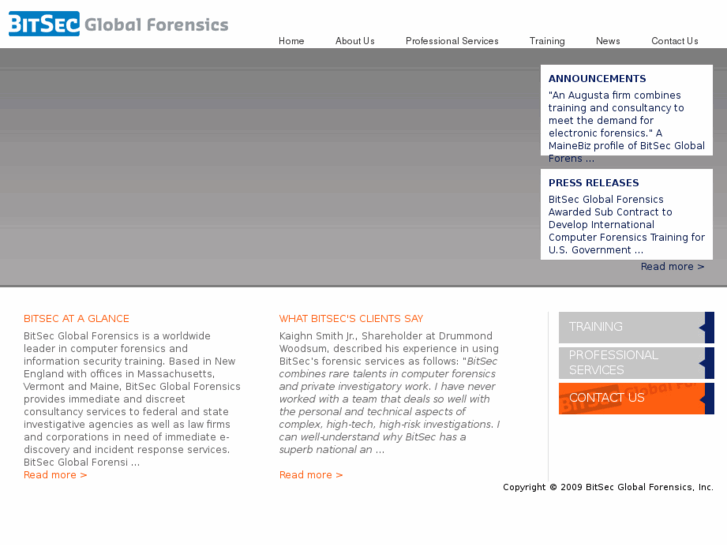727x545 pixels.
Task: Click Read more under clients testimonial
Action: point(311,475)
